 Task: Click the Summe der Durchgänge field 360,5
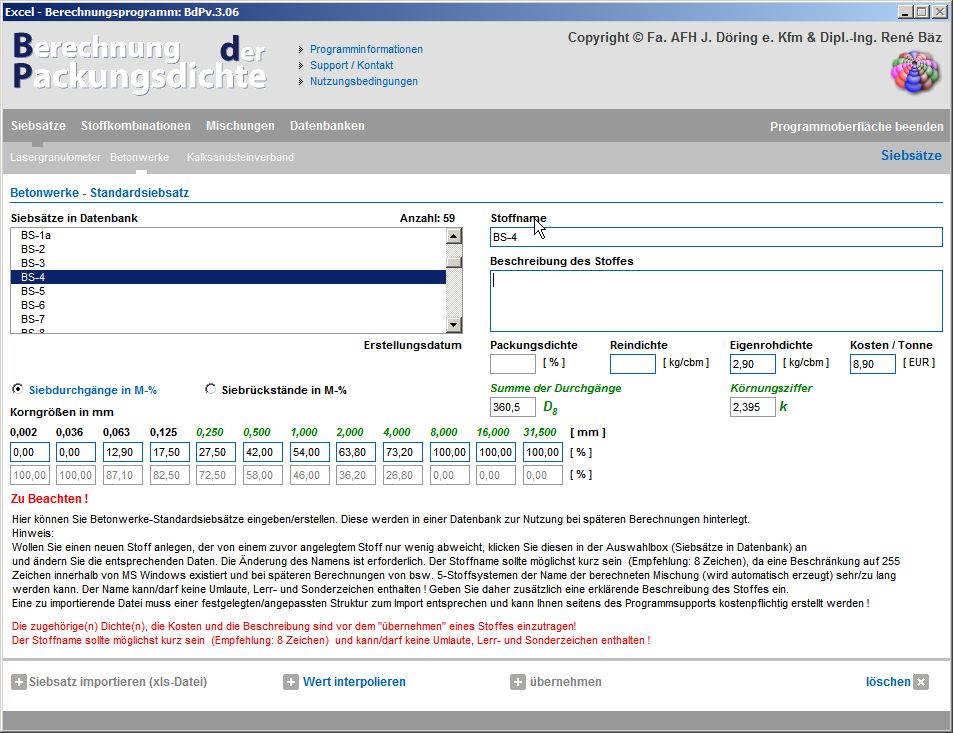[x=513, y=407]
